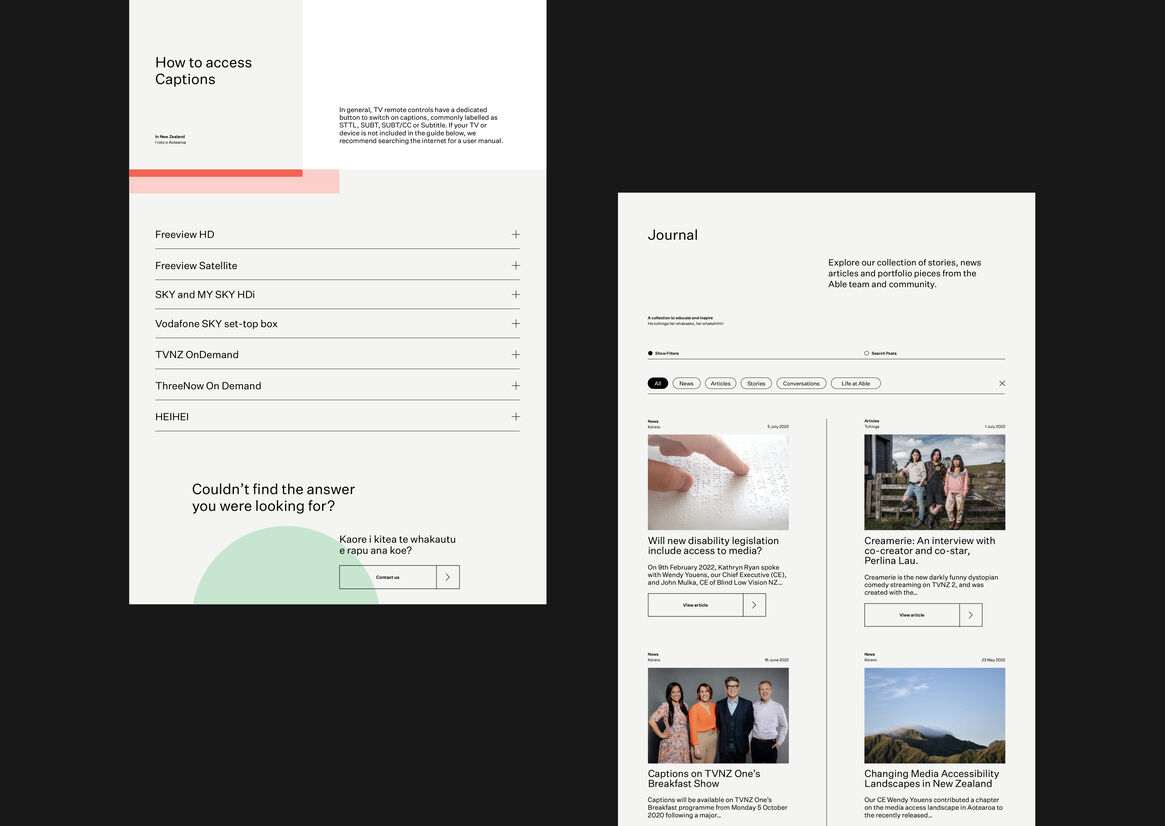Screen dimensions: 1165x826
Task: Open the Breakfast Show presenters thumbnail
Action: pyautogui.click(x=718, y=715)
